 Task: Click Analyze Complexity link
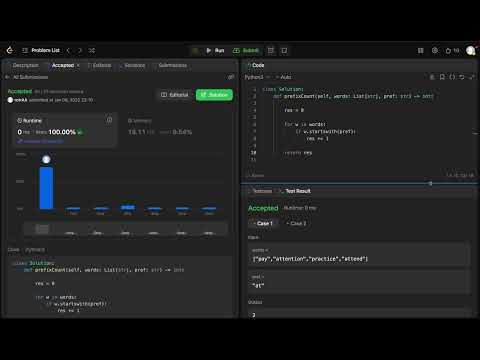(41, 141)
